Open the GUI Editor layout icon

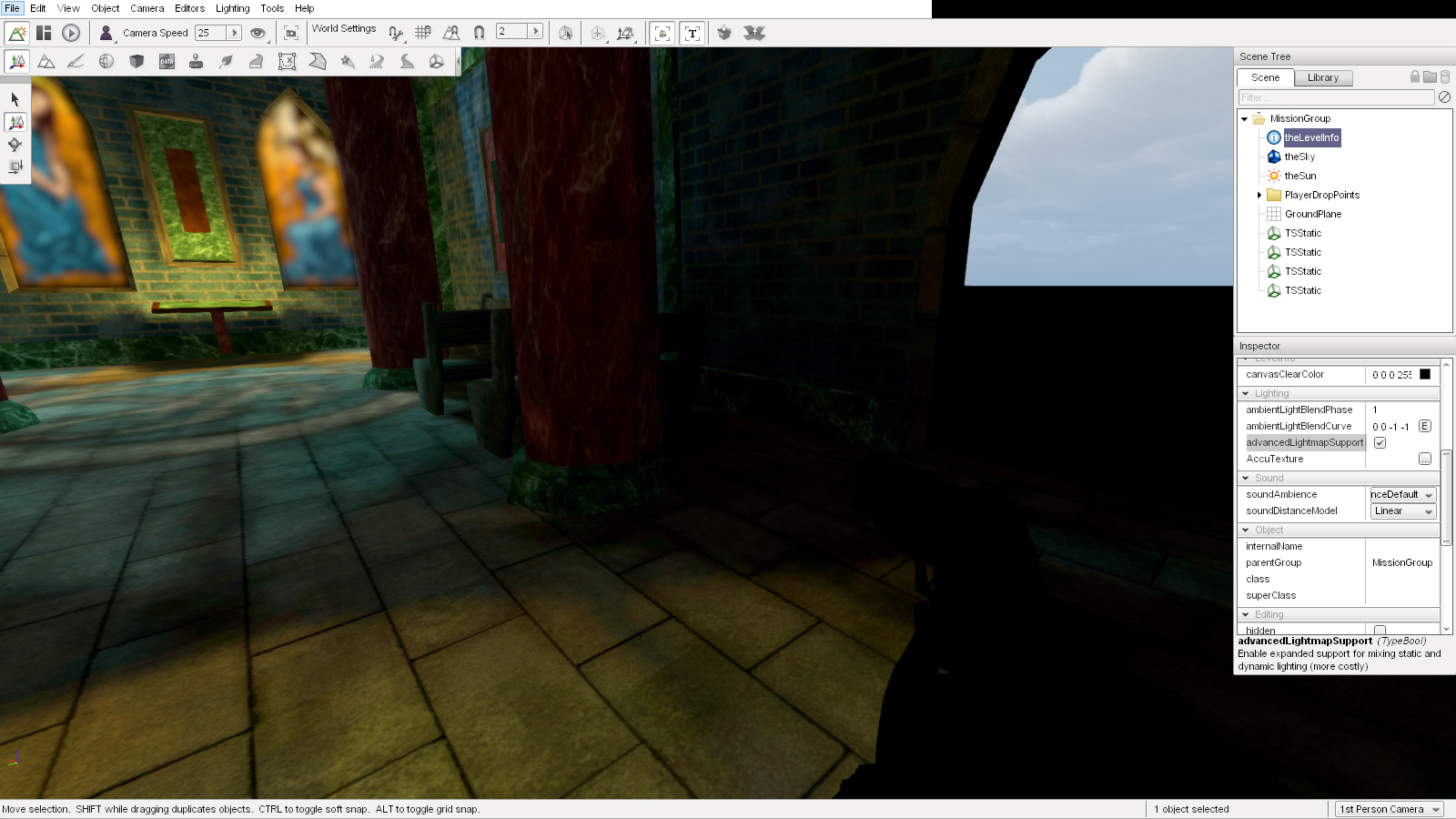(44, 33)
